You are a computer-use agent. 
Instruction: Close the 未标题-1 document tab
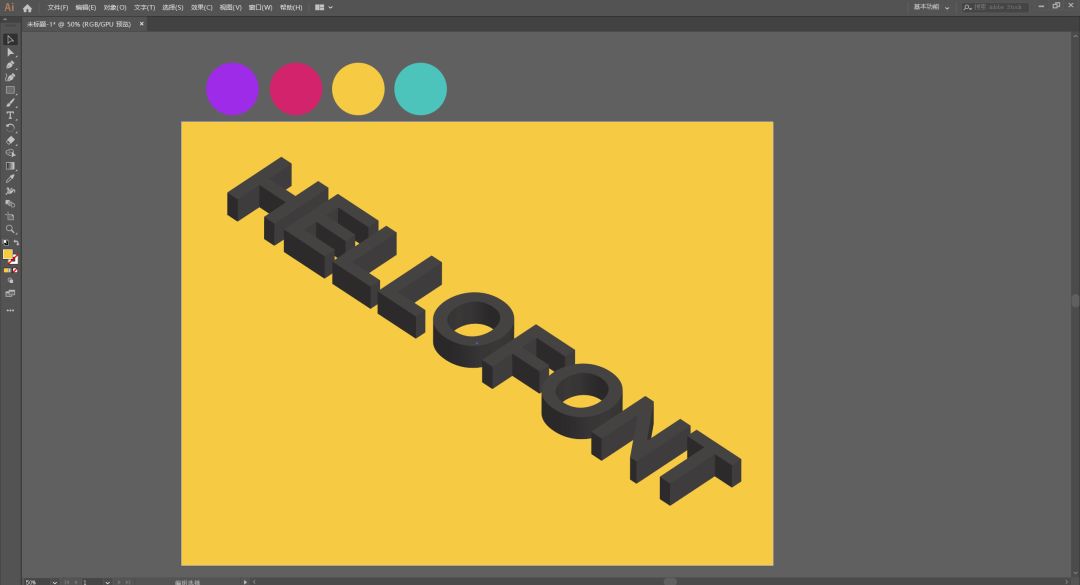click(x=141, y=23)
